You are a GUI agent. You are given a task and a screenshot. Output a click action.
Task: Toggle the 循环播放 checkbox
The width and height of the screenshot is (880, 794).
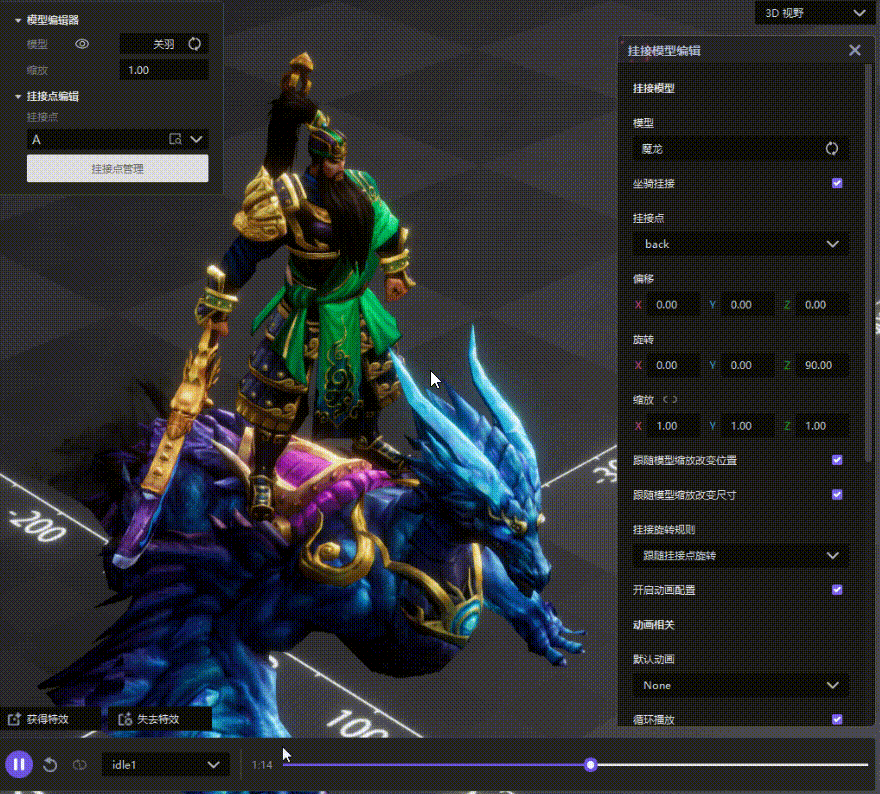pyautogui.click(x=837, y=719)
